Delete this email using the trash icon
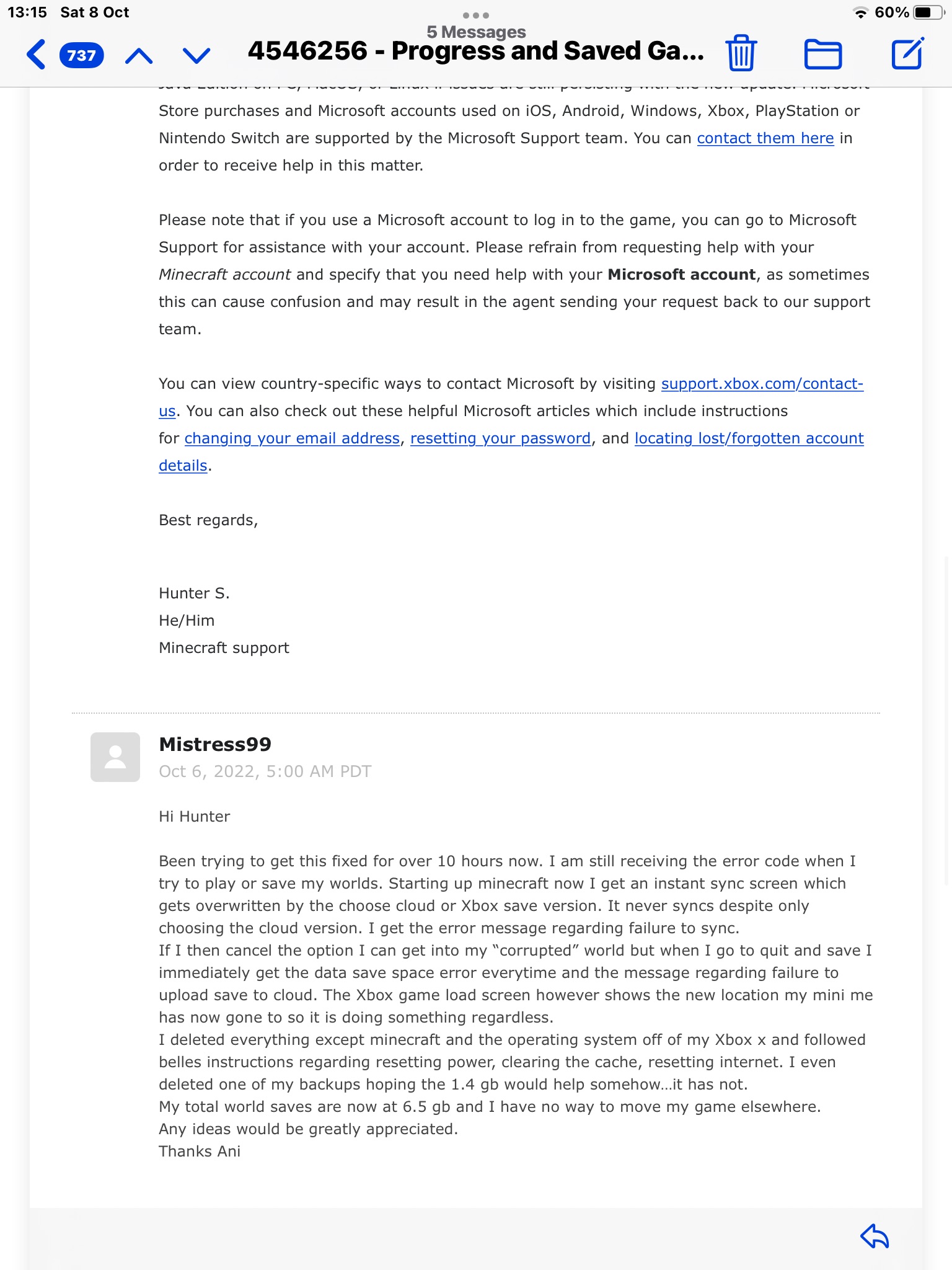Viewport: 952px width, 1270px height. click(x=741, y=53)
